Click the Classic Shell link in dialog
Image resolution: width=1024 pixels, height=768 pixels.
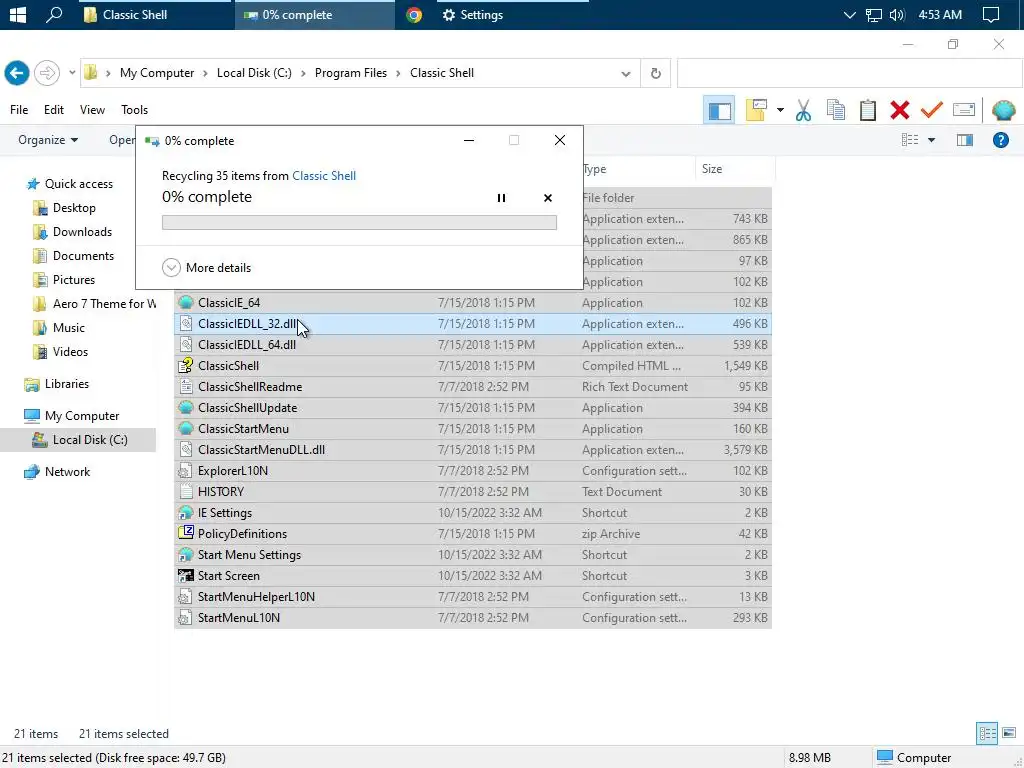click(x=324, y=176)
